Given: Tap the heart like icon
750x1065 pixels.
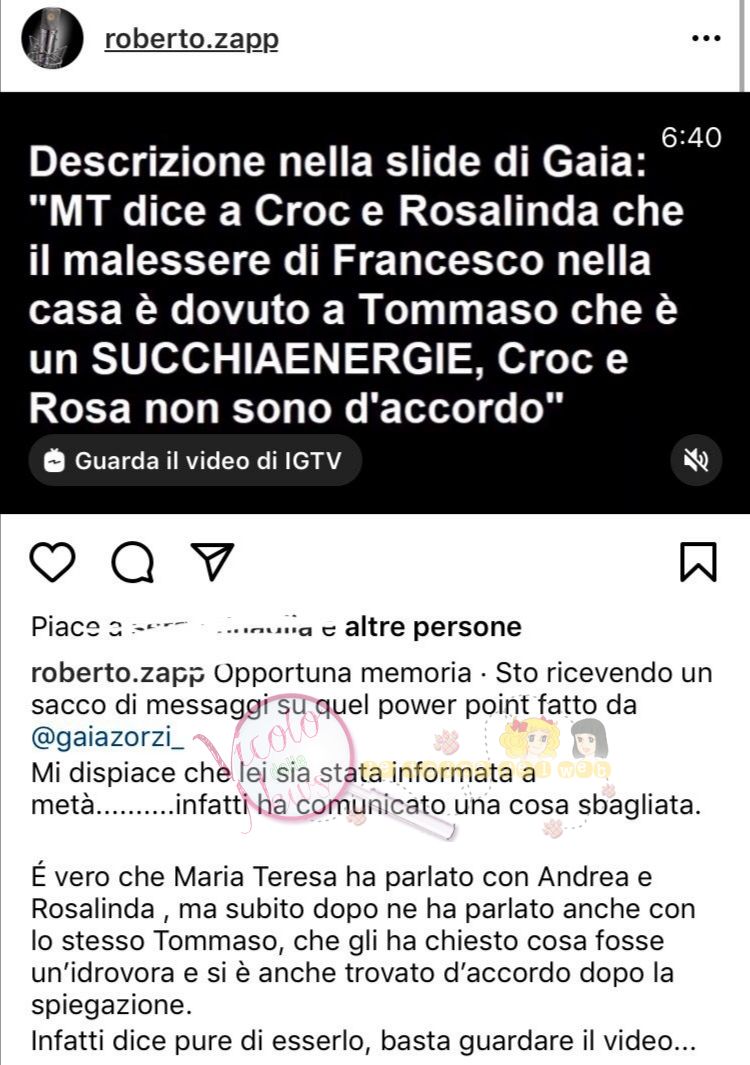Looking at the screenshot, I should click(x=52, y=562).
